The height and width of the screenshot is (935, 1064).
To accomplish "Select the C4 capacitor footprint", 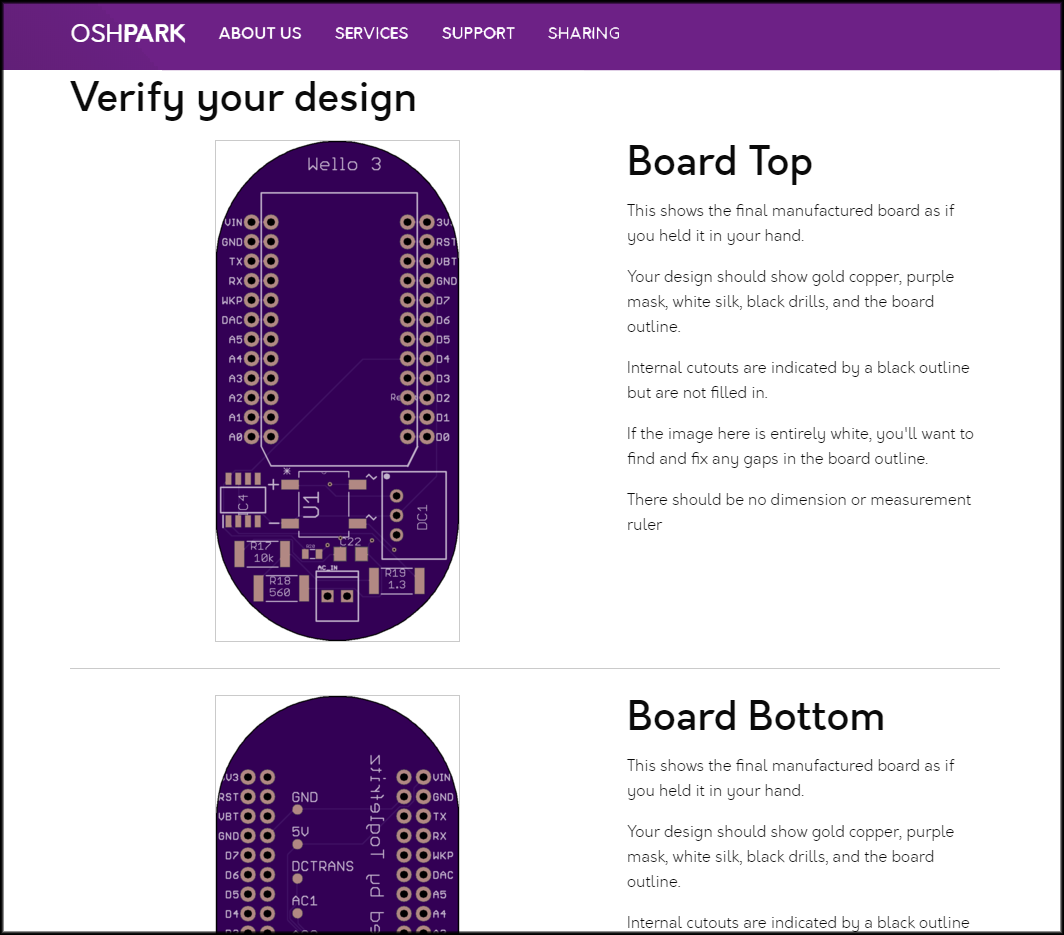I will coord(243,503).
